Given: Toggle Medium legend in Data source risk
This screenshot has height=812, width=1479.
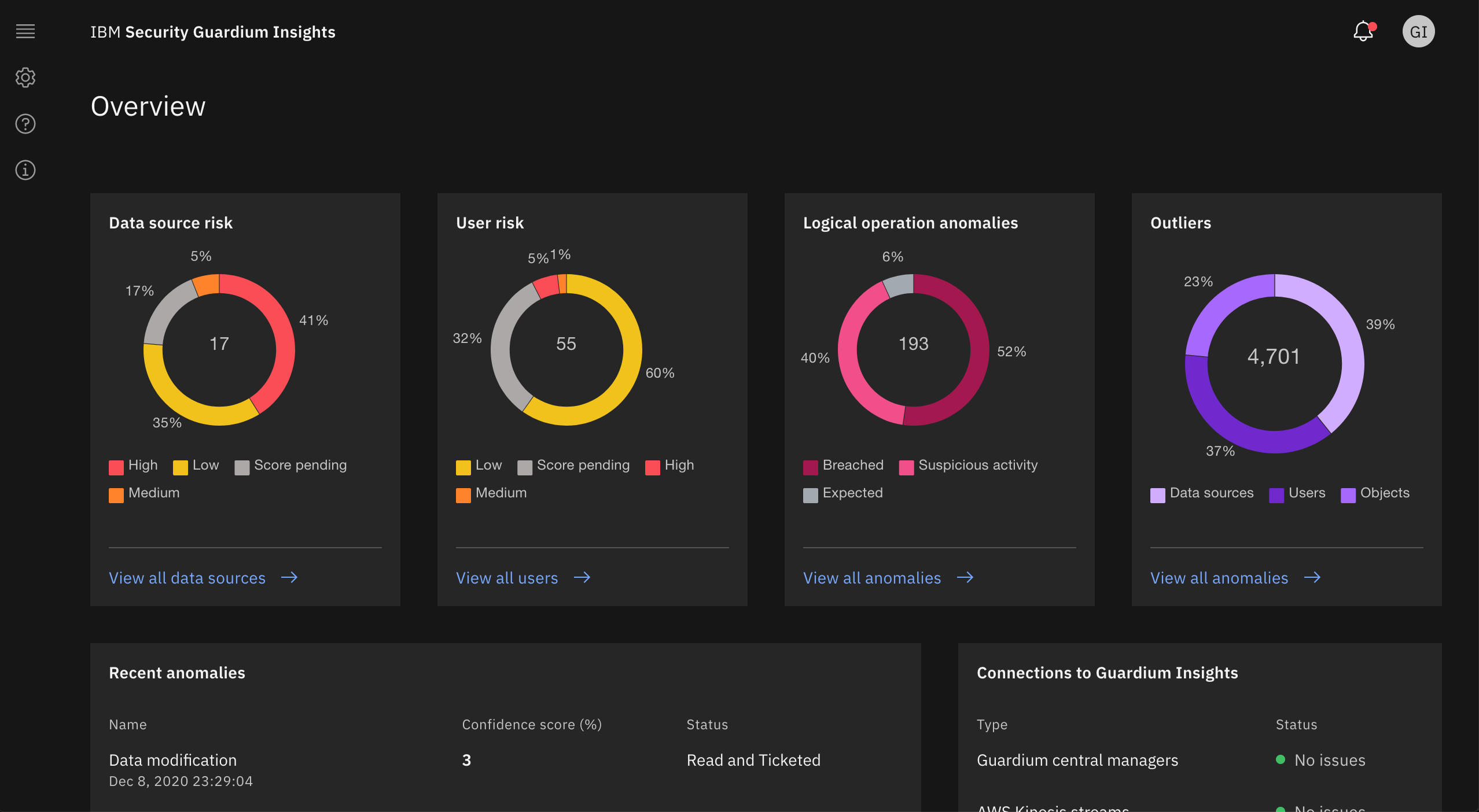Looking at the screenshot, I should (x=144, y=493).
